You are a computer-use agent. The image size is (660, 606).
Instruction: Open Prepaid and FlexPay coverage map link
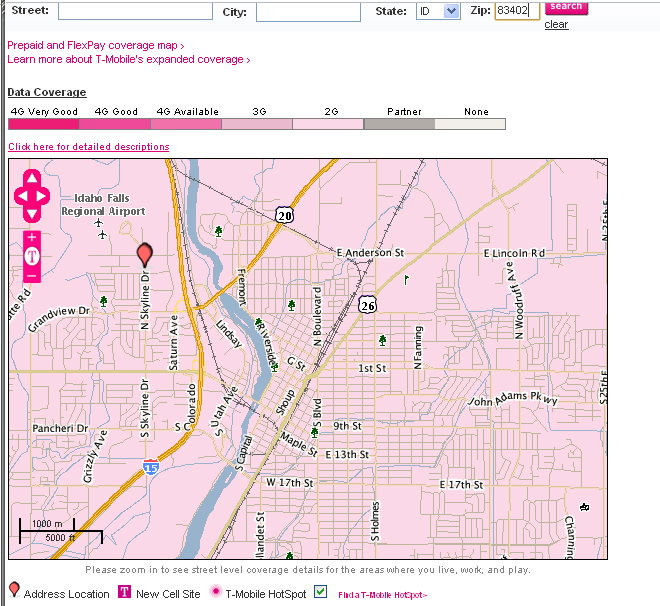click(96, 45)
